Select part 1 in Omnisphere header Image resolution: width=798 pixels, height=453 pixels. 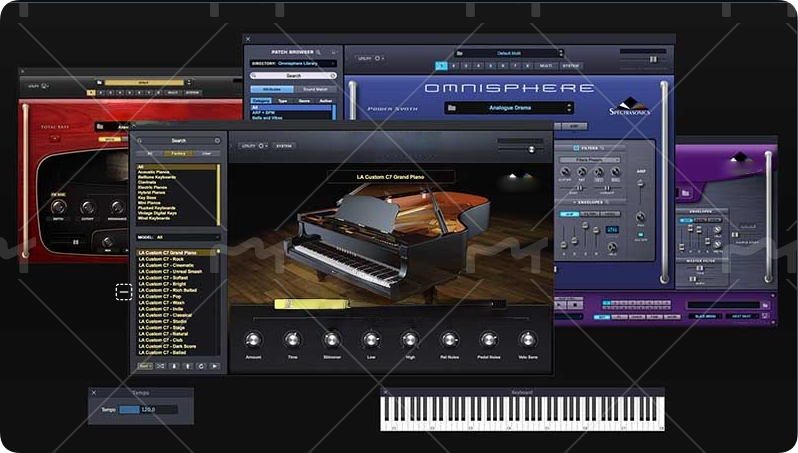pyautogui.click(x=441, y=66)
